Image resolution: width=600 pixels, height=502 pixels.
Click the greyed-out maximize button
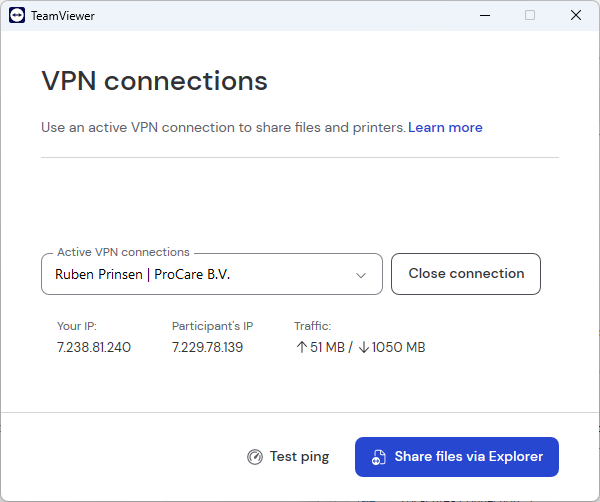tap(530, 15)
